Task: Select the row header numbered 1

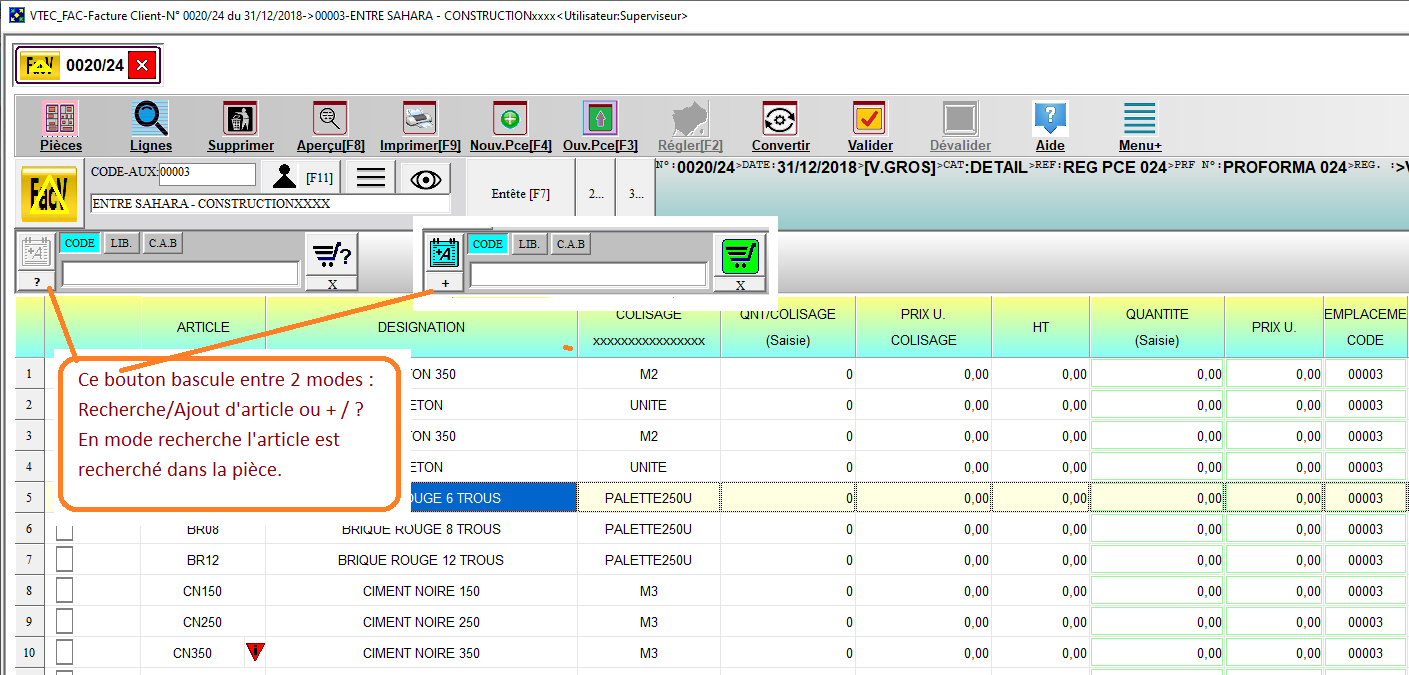Action: (x=30, y=374)
